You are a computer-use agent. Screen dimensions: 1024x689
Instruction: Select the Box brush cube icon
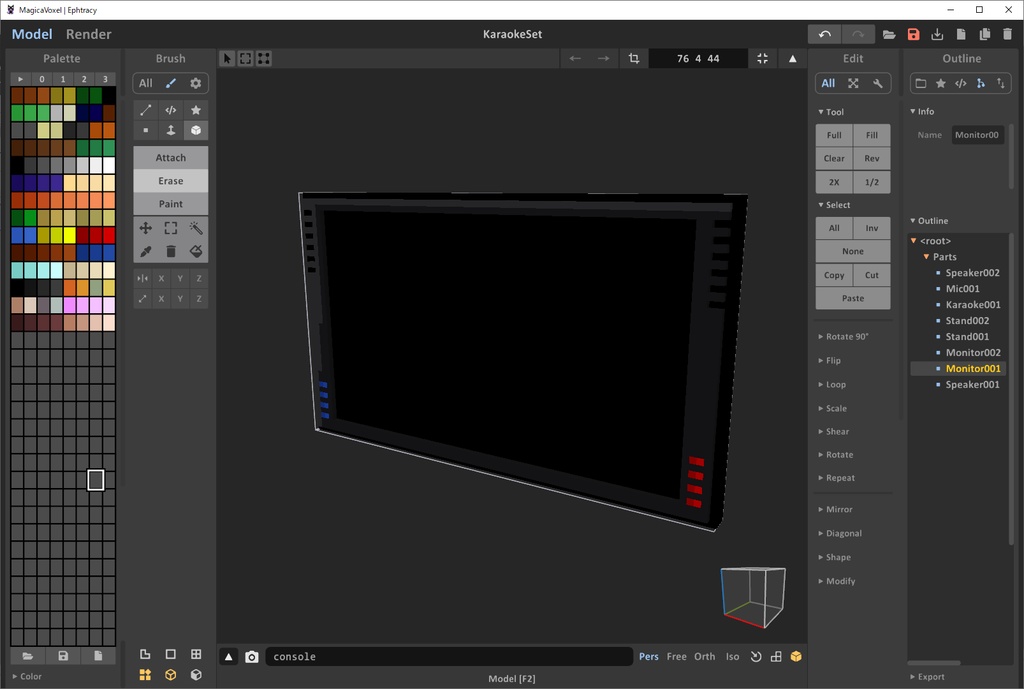tap(196, 130)
